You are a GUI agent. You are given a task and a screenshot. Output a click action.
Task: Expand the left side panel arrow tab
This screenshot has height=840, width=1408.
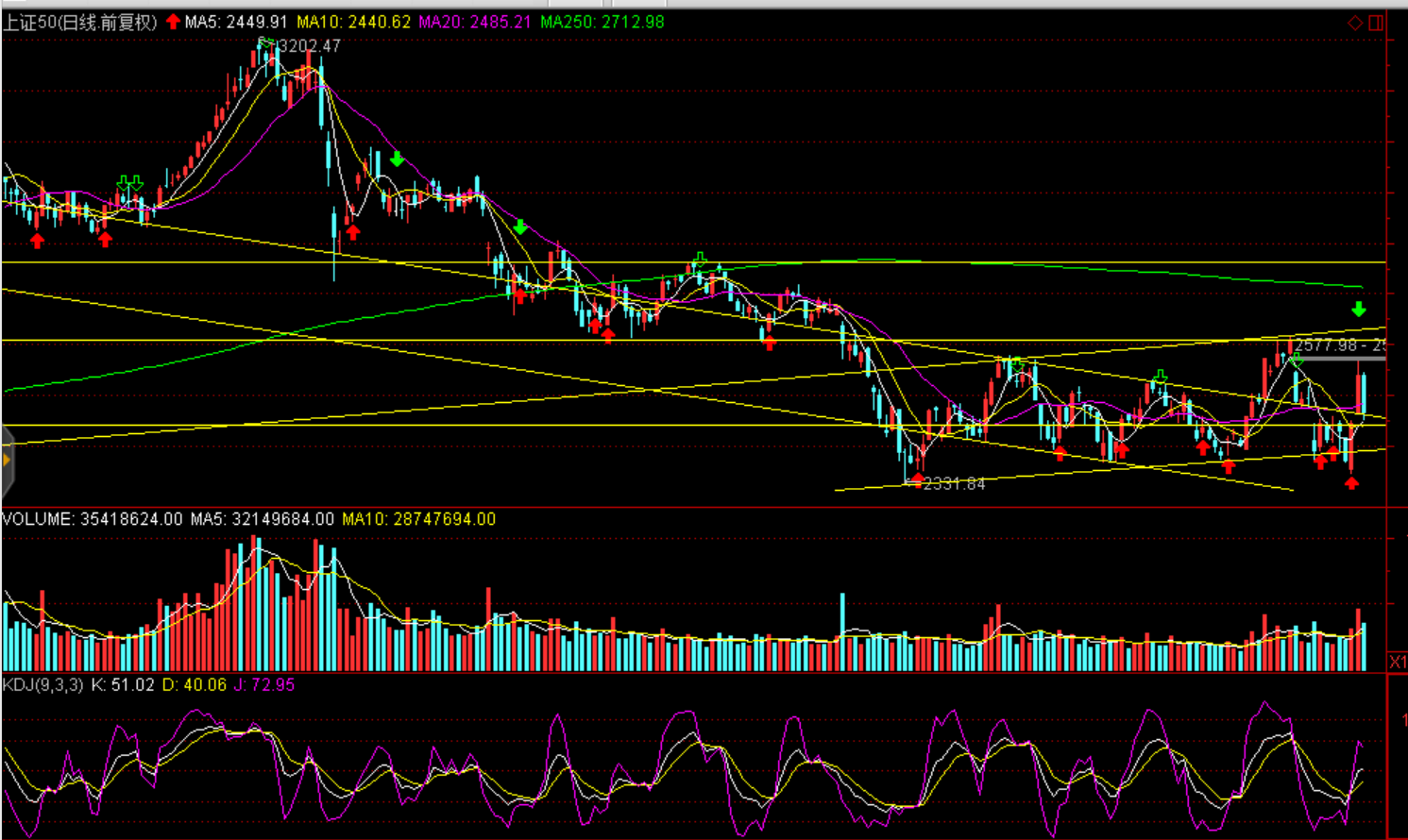click(7, 461)
